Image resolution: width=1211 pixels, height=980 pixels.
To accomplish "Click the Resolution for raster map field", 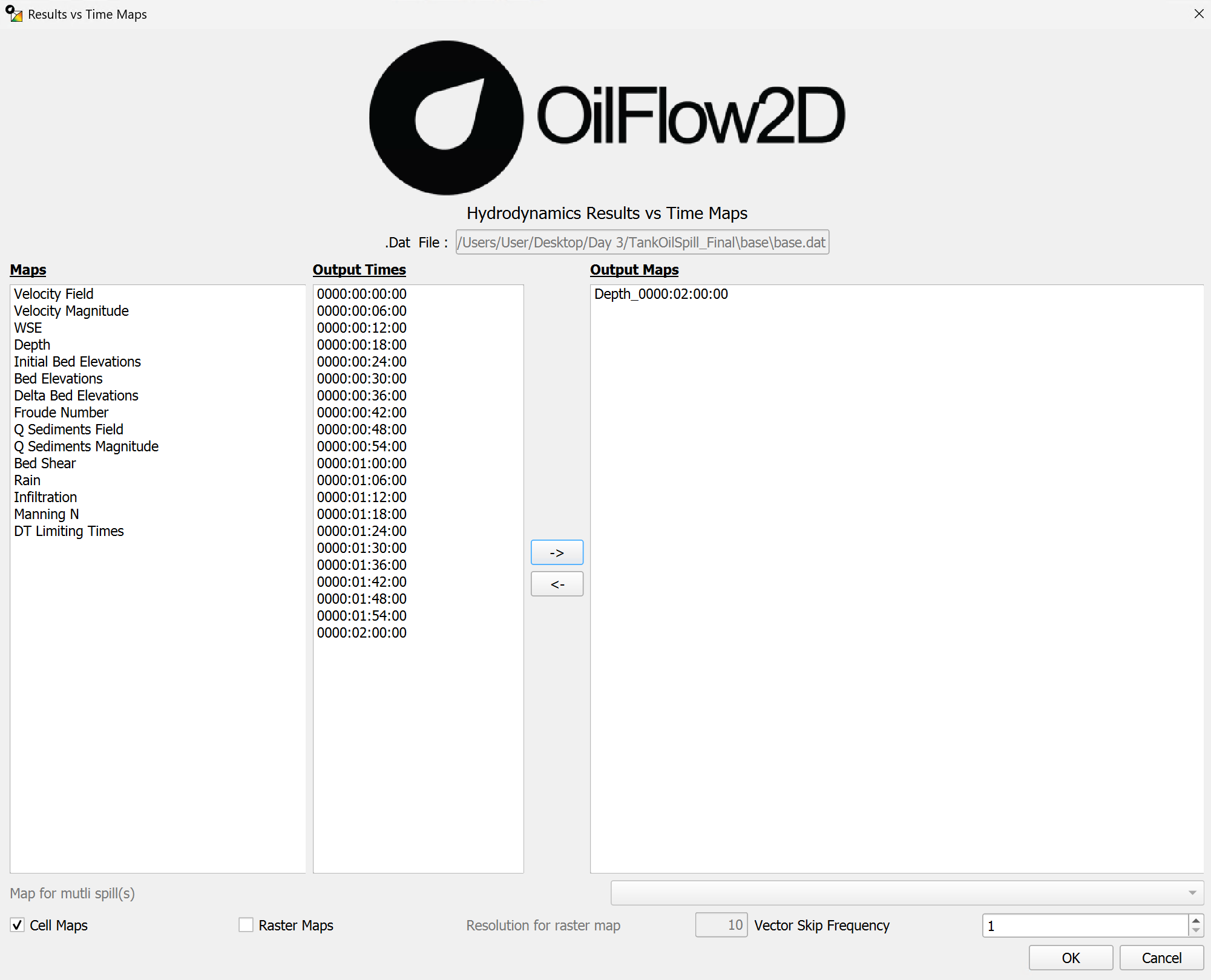I will (x=721, y=925).
